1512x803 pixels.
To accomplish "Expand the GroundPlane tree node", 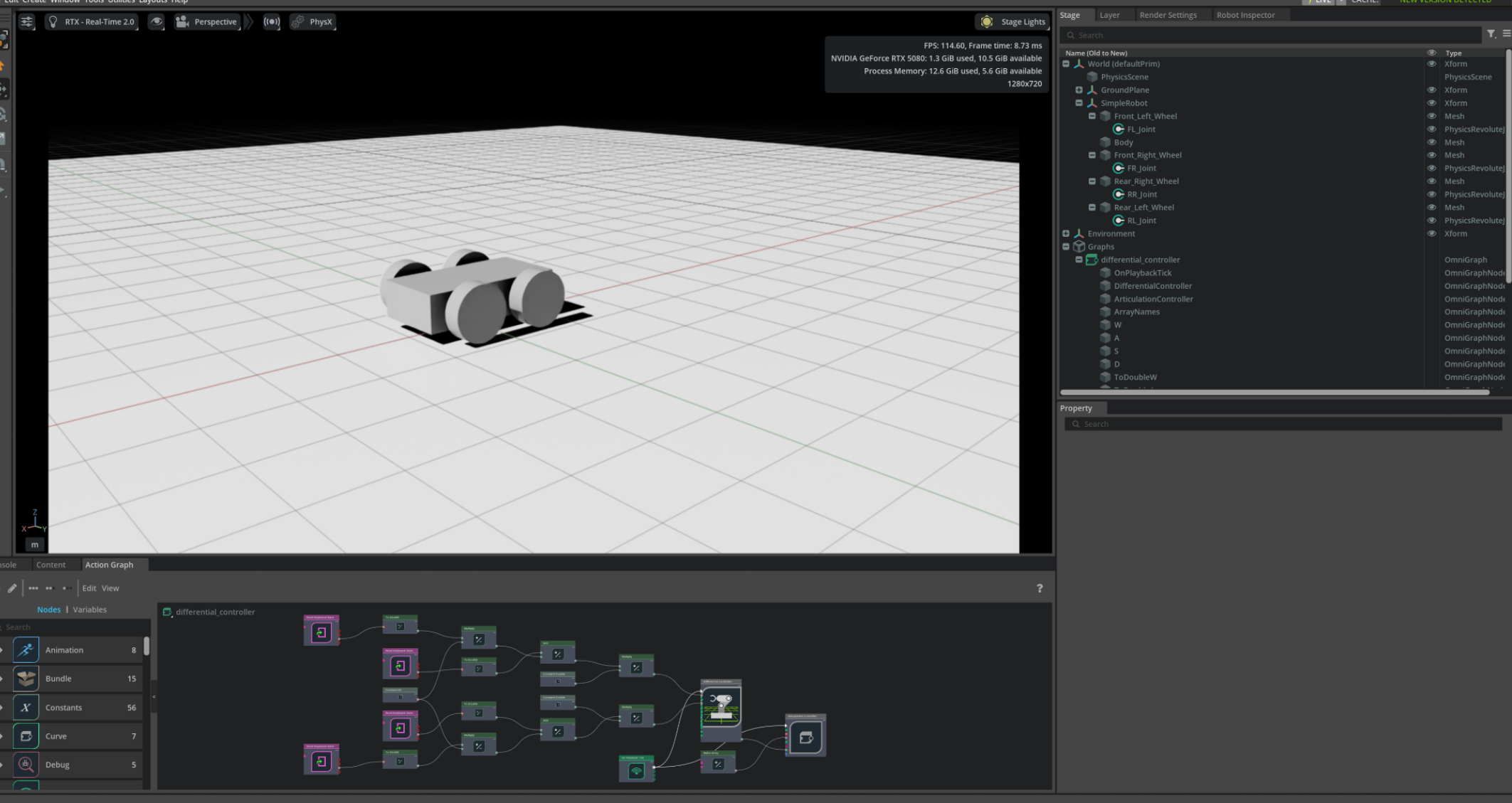I will click(x=1079, y=90).
